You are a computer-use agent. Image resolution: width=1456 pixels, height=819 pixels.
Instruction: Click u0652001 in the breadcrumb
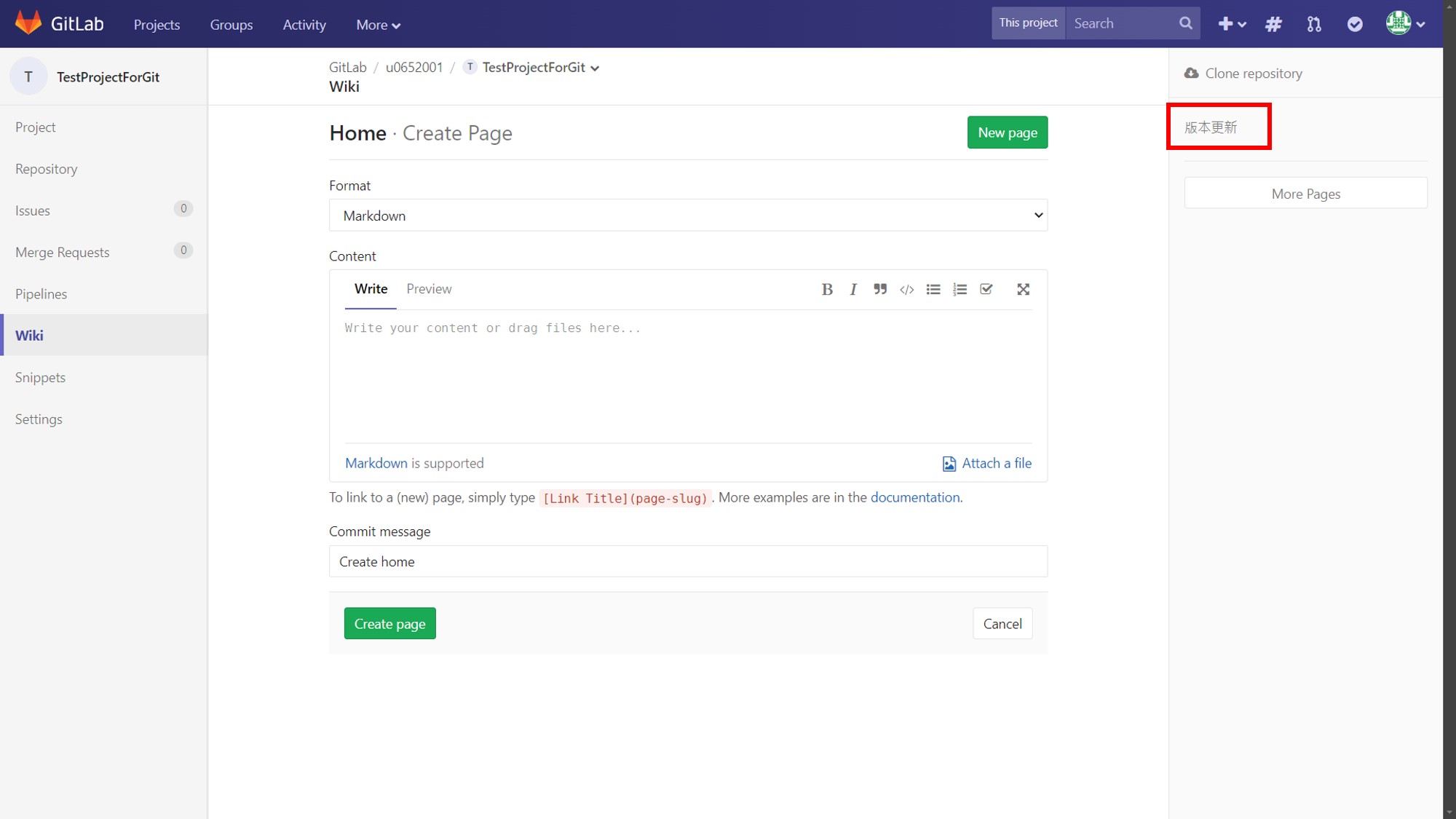click(414, 68)
